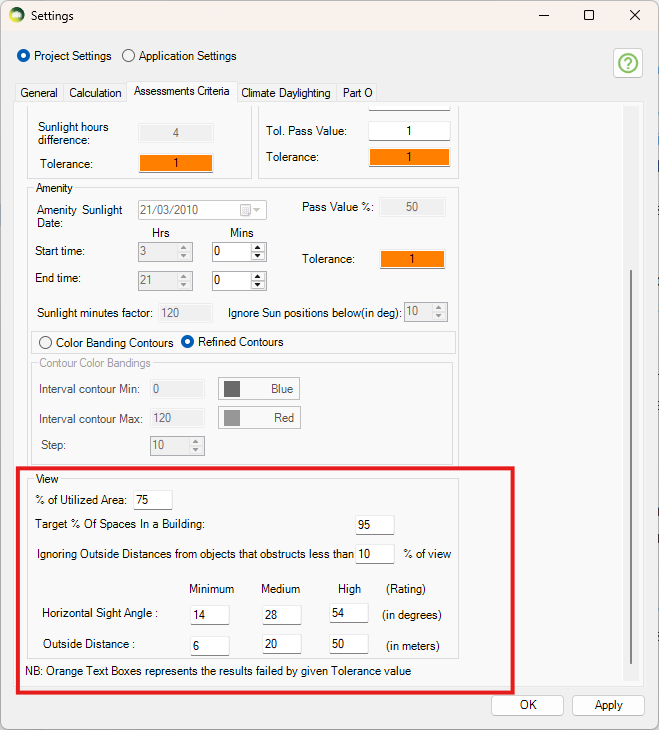This screenshot has width=659, height=730.
Task: Click the End time minutes spinner
Action: [x=237, y=280]
